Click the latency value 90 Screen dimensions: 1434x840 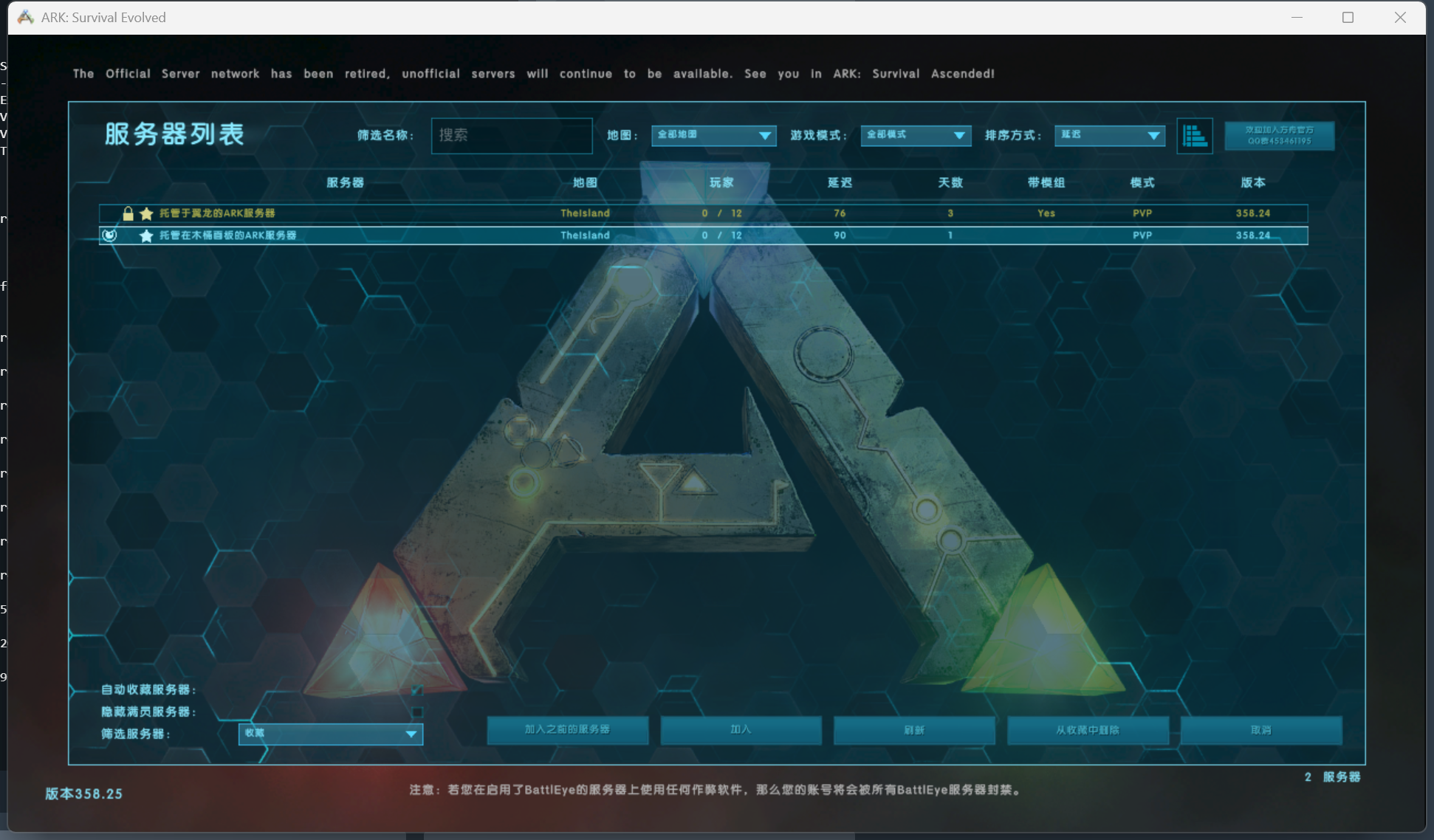[840, 235]
